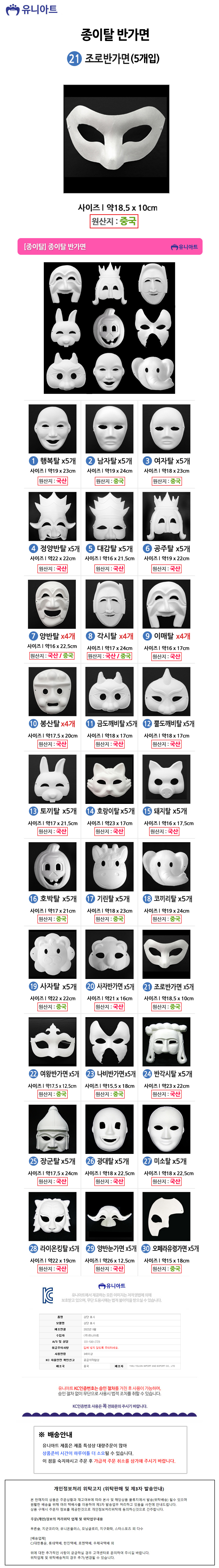Image resolution: width=219 pixels, height=1568 pixels.
Task: Select the 토끼탈 rabbit mask image
Action: pyautogui.click(x=53, y=779)
